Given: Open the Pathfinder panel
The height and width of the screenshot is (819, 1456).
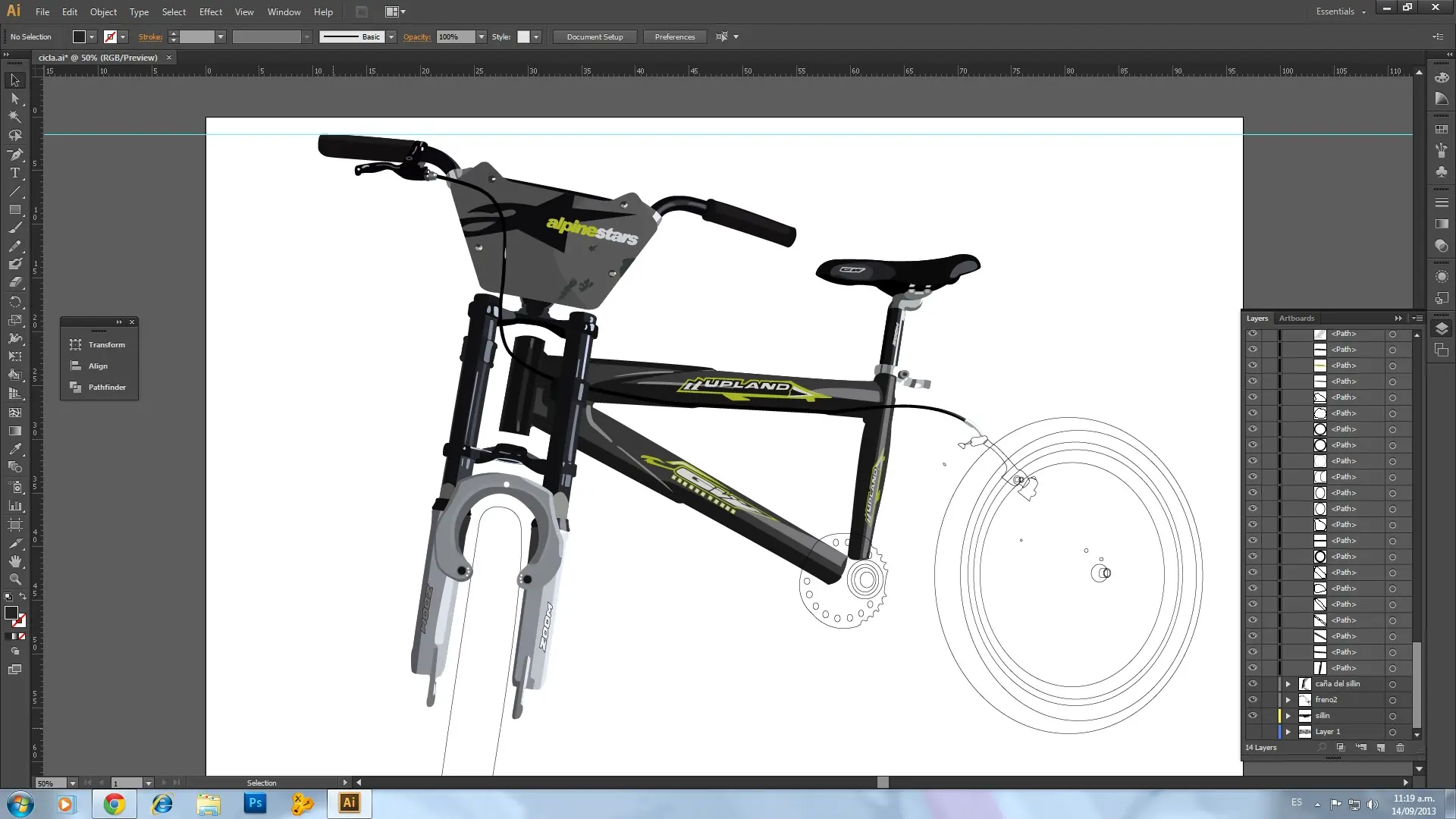Looking at the screenshot, I should tap(99, 388).
